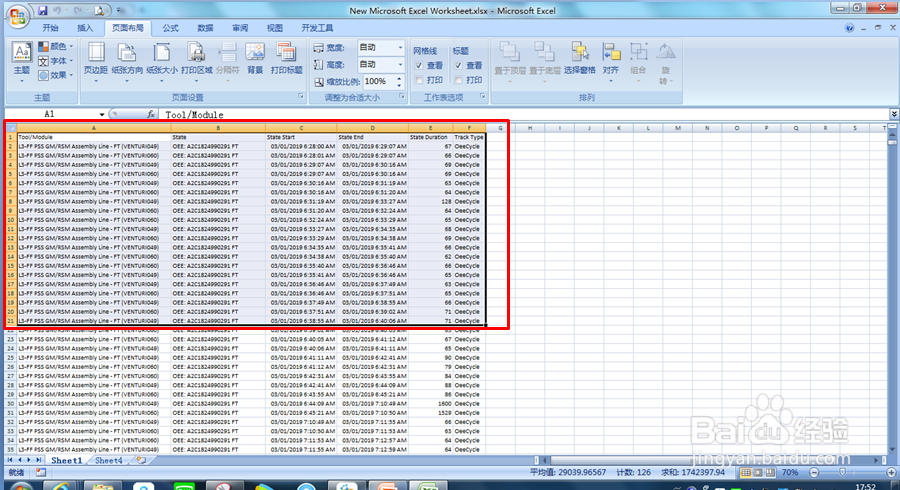Open the Office button menu

tap(17, 16)
